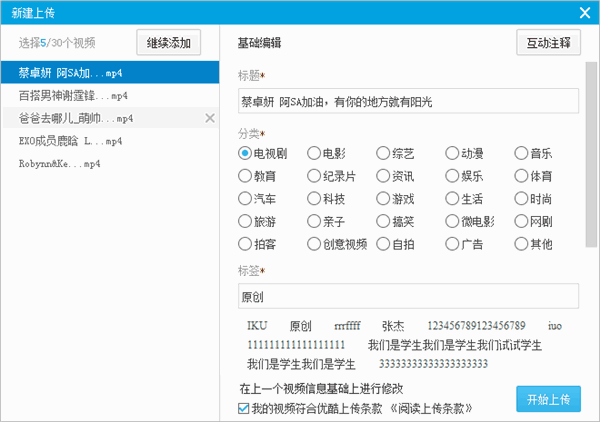Select the 游戏 category radio

pos(383,199)
